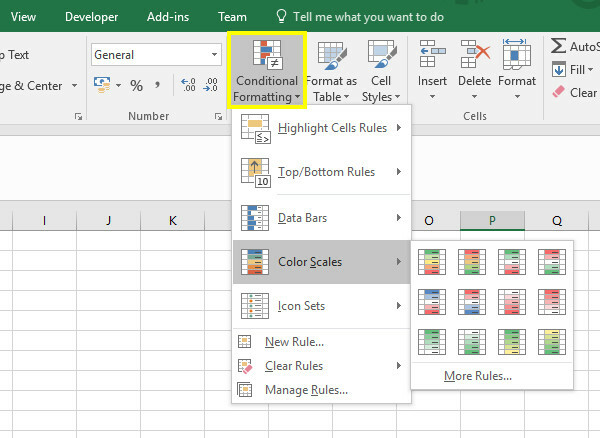Viewport: 600px width, 438px height.
Task: Click the New Rule icon
Action: (245, 341)
